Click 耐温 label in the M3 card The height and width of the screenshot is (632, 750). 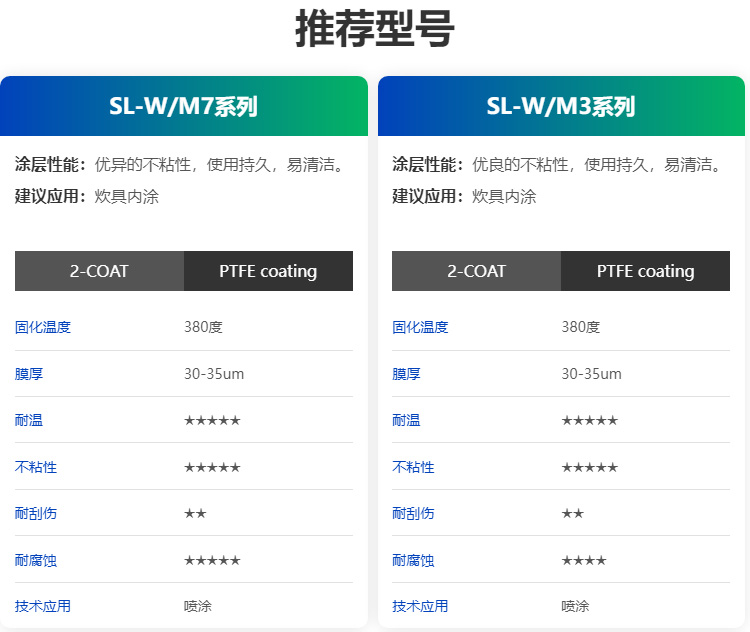[x=406, y=420]
